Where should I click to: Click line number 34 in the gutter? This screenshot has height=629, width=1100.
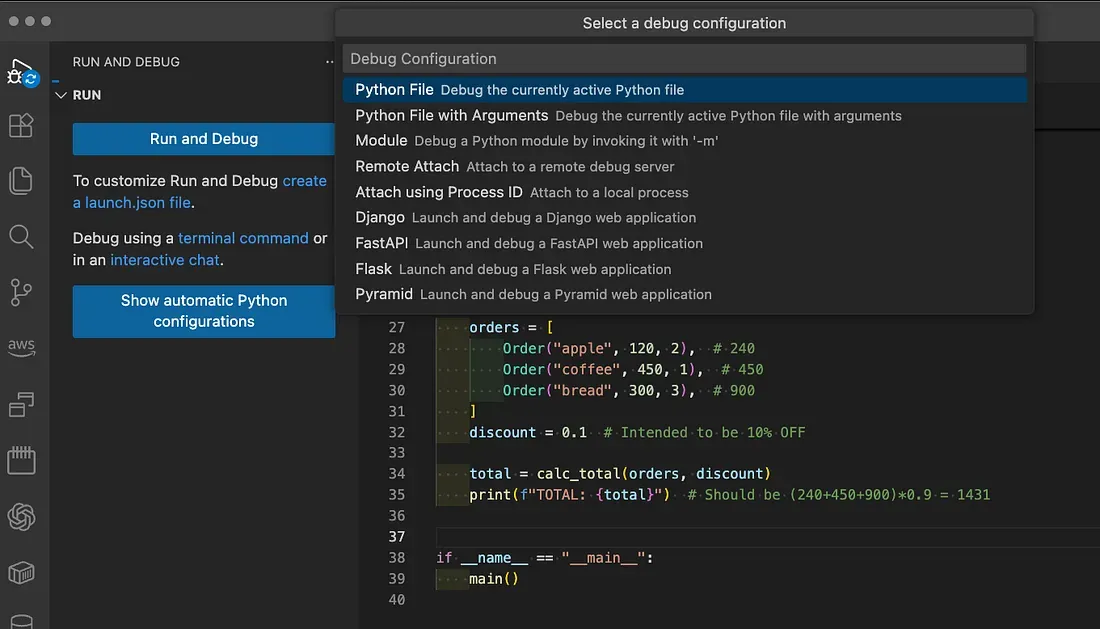(x=396, y=474)
